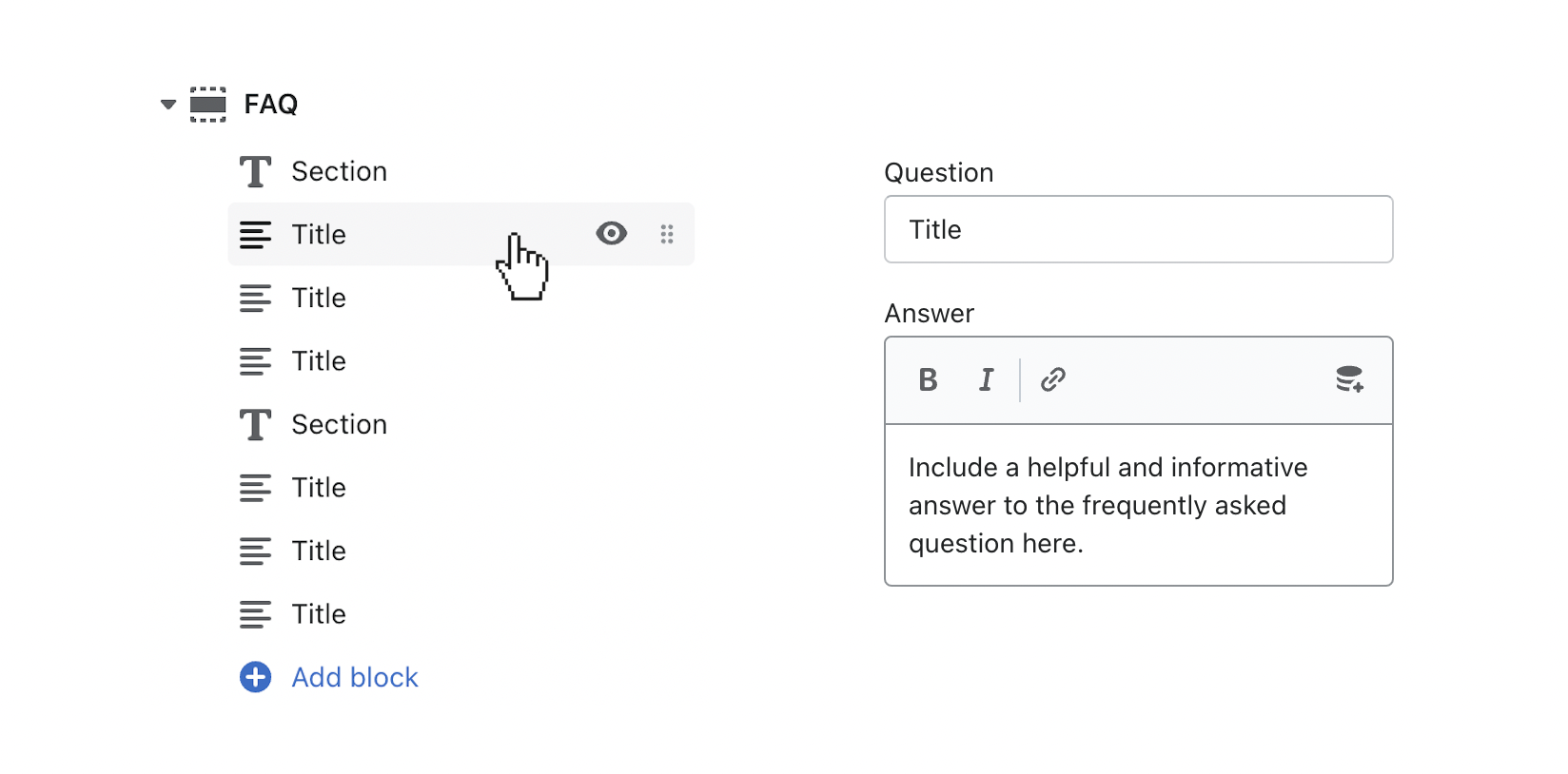Click the heading icon beside the second Section
Screen dimensions: 1568x774
pyautogui.click(x=254, y=424)
